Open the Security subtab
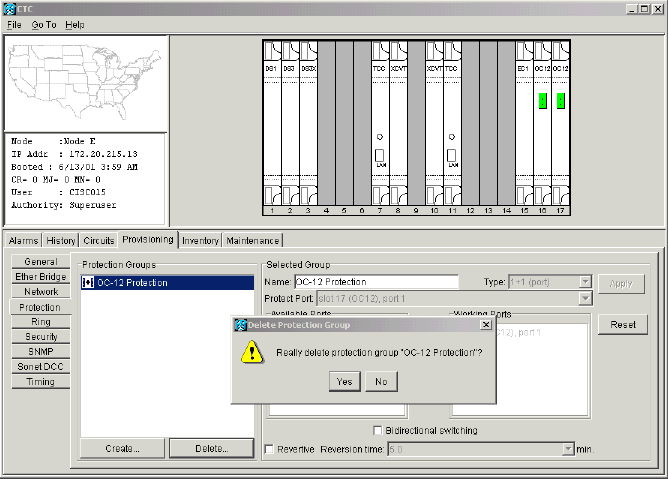 pyautogui.click(x=41, y=337)
